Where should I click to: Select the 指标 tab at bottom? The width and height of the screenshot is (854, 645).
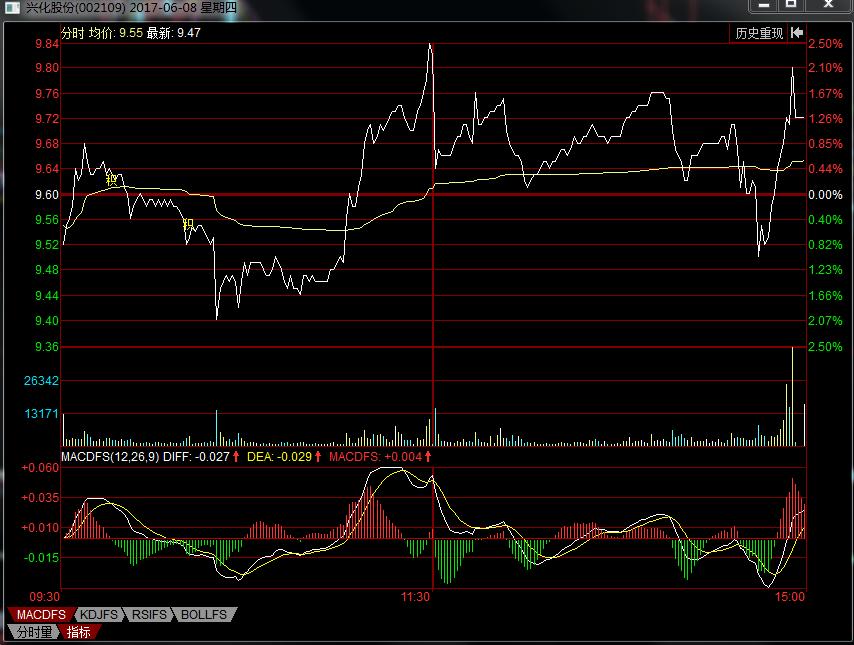click(79, 631)
